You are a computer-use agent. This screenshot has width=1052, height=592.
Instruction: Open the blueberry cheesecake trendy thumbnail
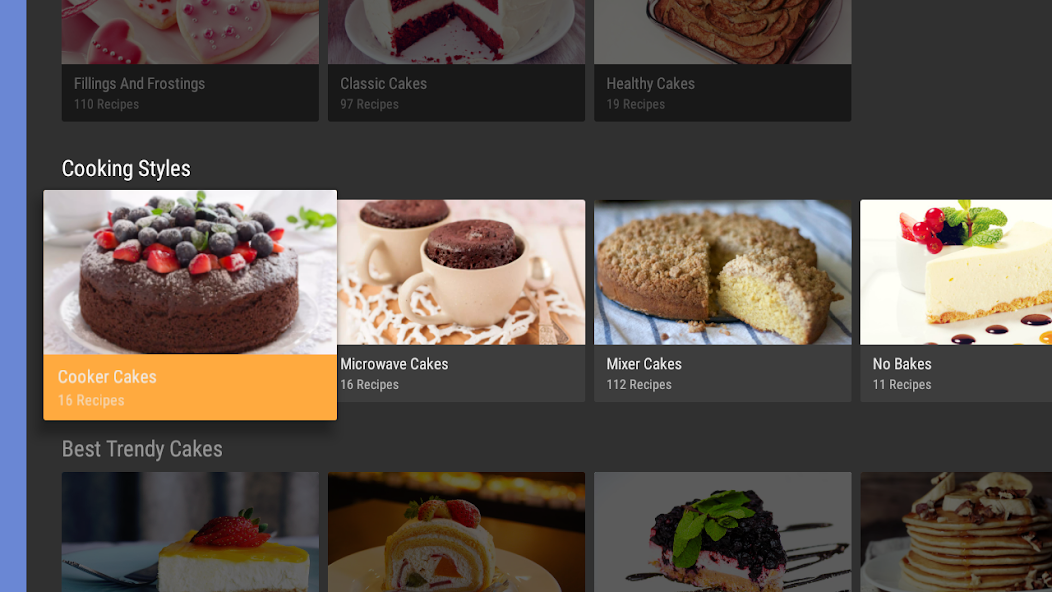pos(723,532)
